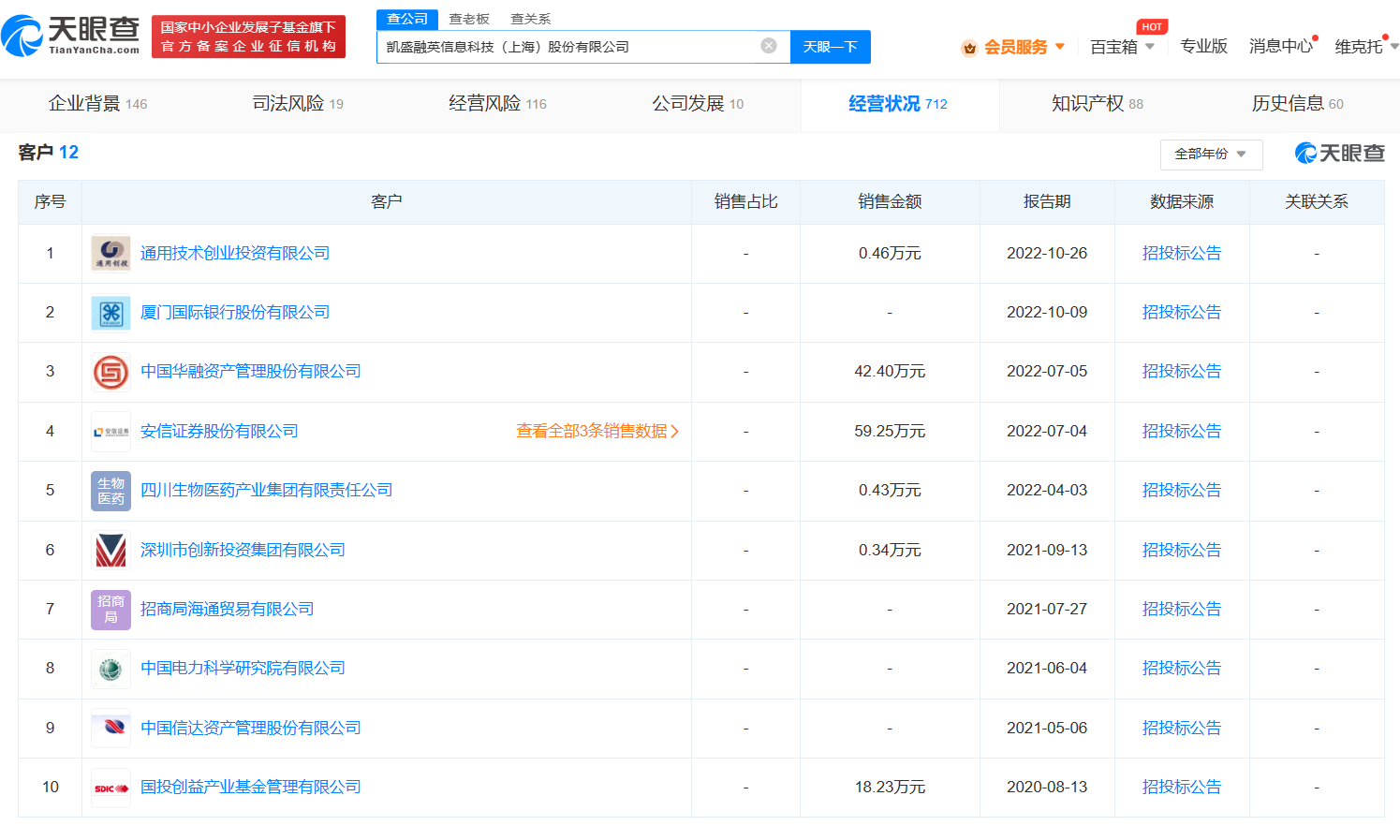Switch to the 司法风险 tab
Image resolution: width=1400 pixels, height=840 pixels.
point(298,104)
